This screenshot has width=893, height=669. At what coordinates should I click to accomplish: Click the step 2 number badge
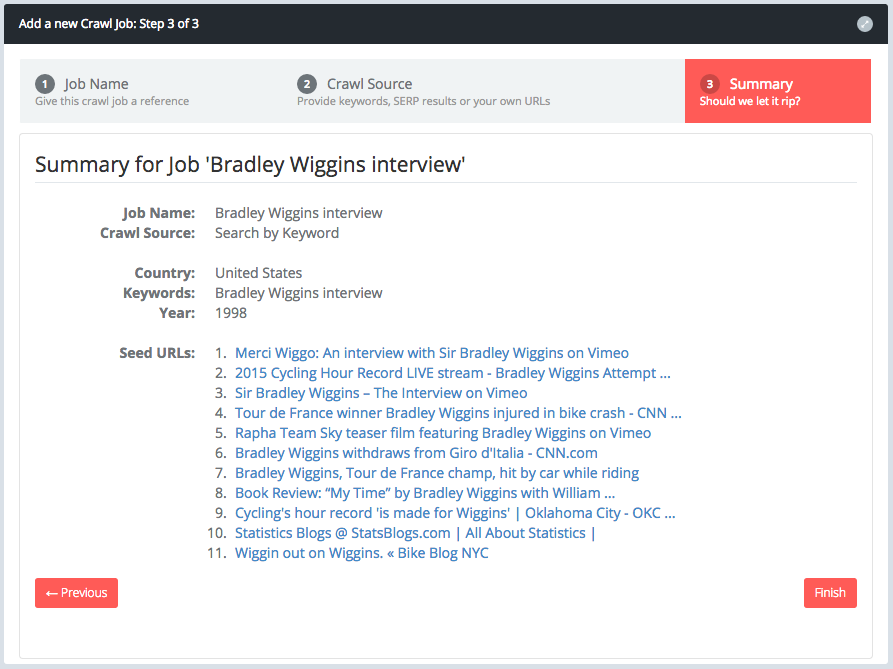307,84
